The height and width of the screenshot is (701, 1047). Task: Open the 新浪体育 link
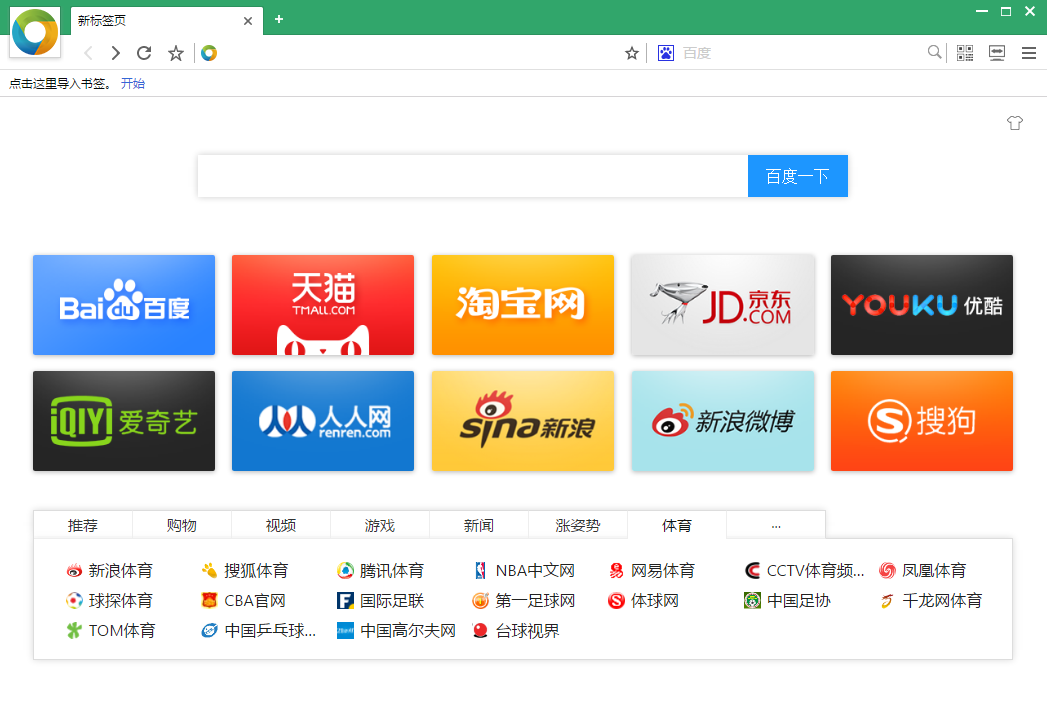110,571
